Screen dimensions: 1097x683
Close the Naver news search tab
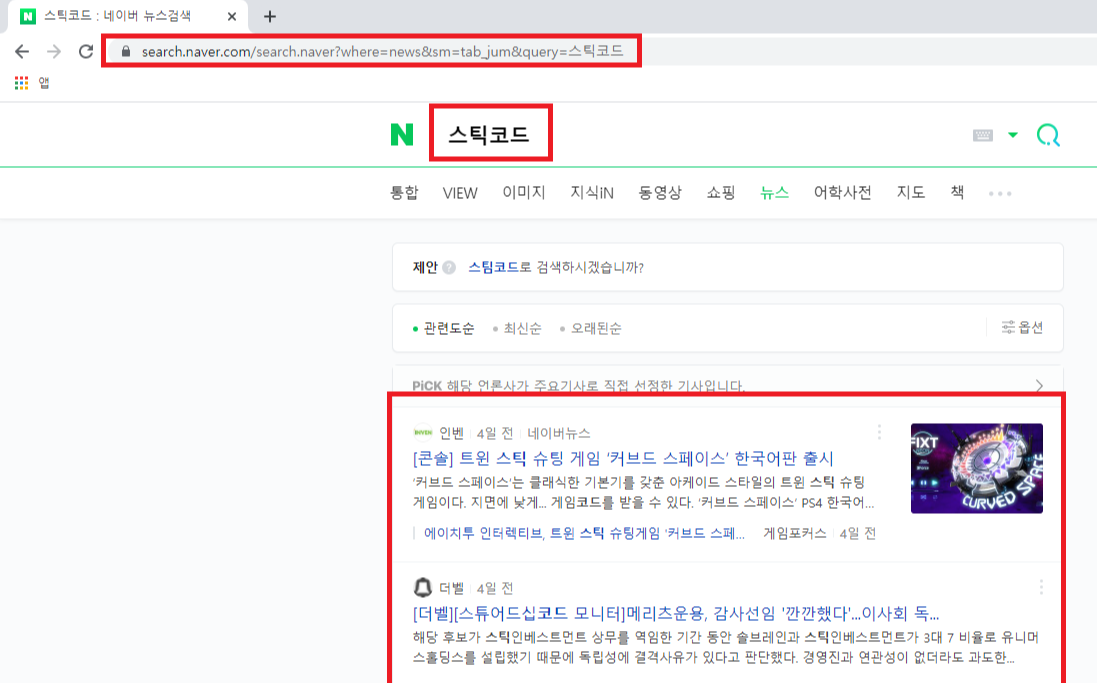click(232, 16)
